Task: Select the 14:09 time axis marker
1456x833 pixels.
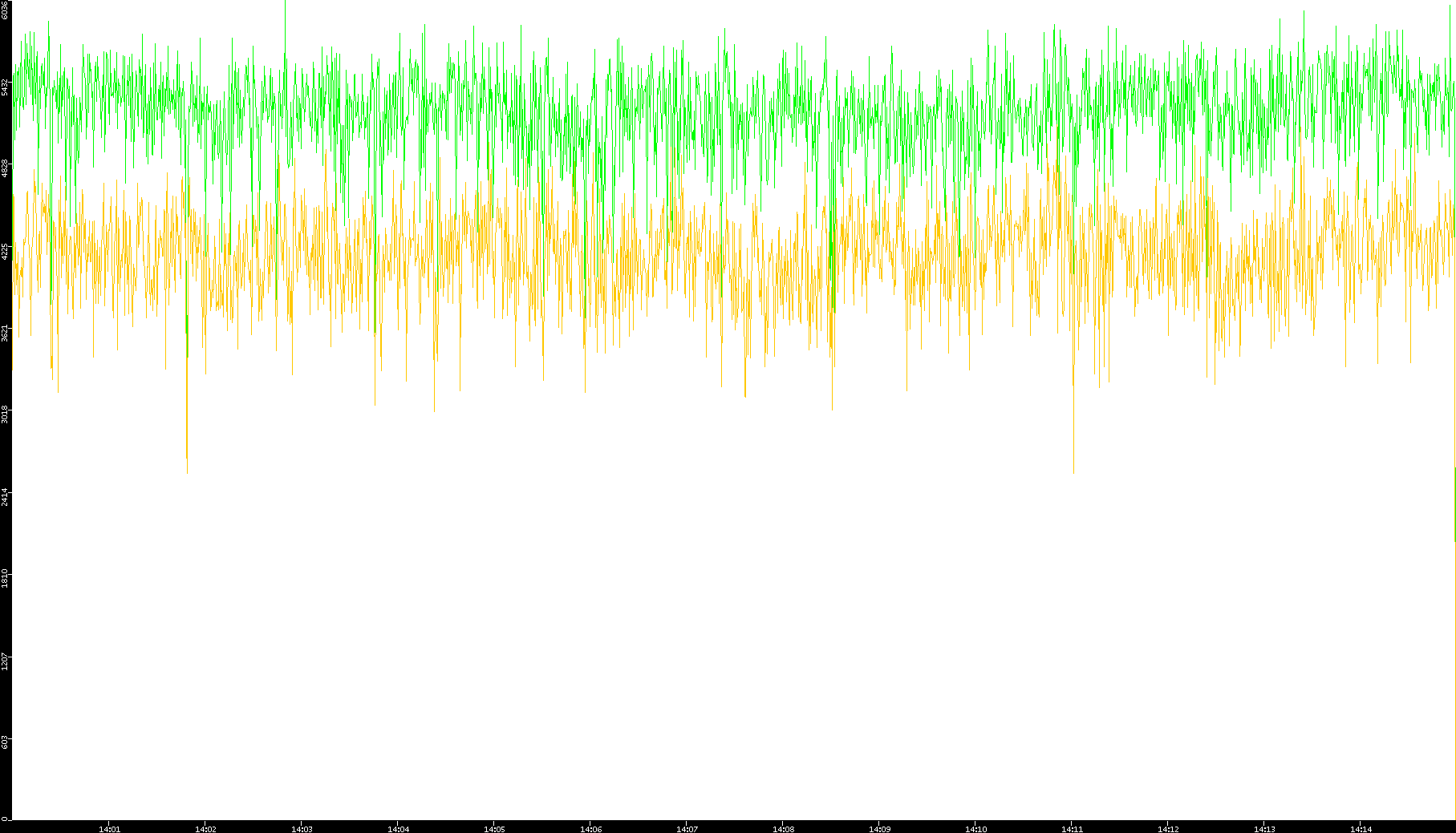Action: coord(879,829)
